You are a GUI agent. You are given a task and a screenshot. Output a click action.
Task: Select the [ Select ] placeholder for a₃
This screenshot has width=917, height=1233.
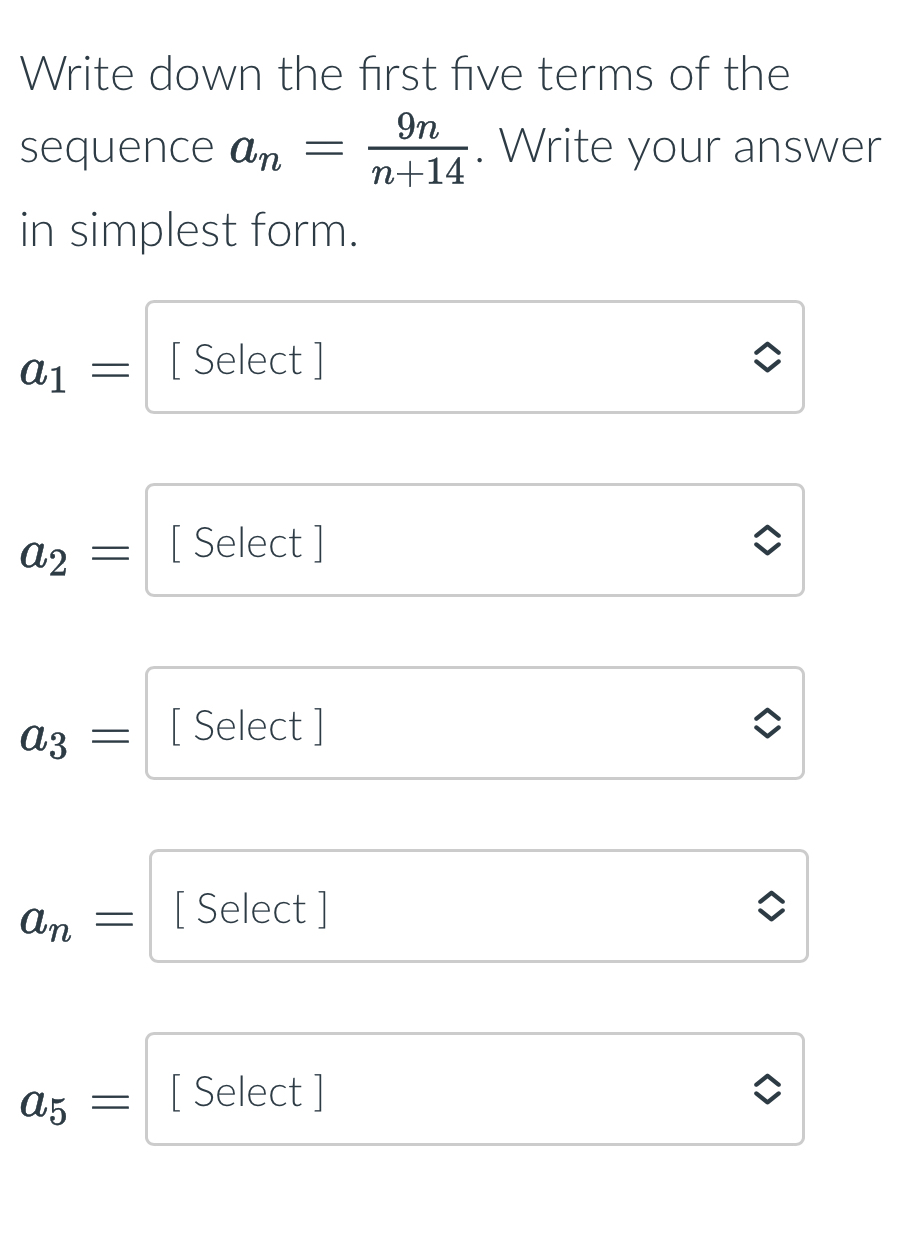tap(244, 724)
